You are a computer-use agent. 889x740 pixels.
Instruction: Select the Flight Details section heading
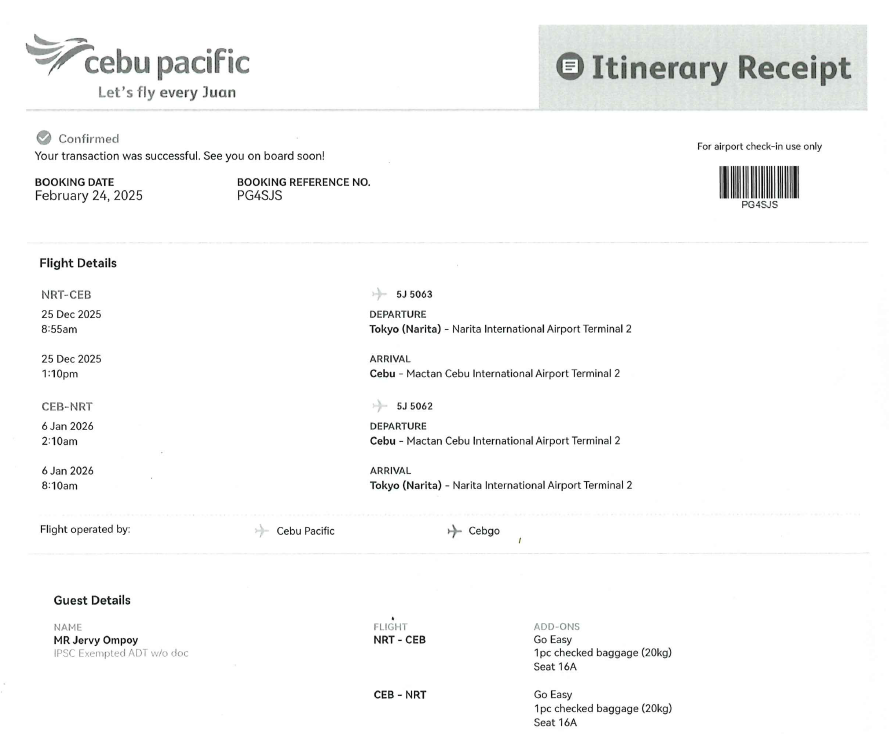pyautogui.click(x=78, y=264)
